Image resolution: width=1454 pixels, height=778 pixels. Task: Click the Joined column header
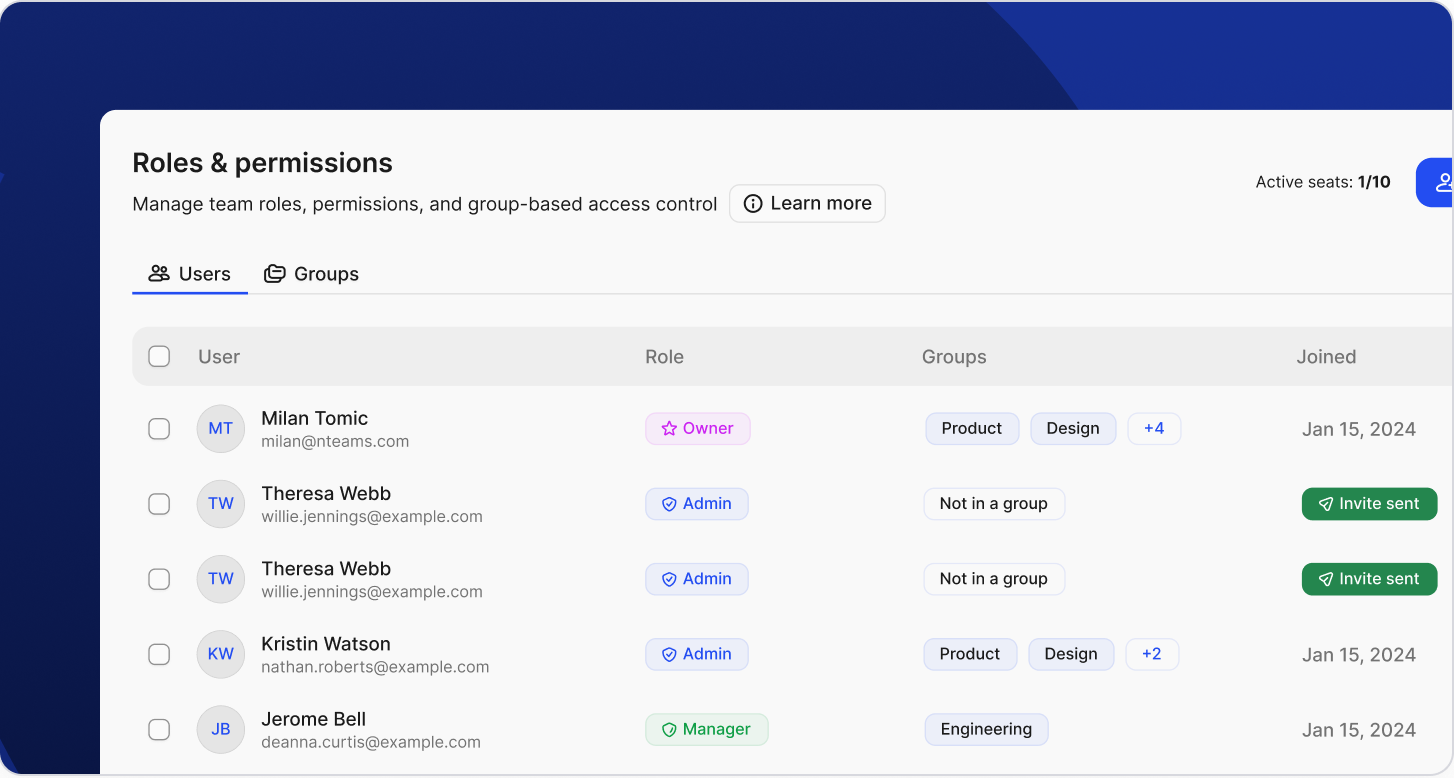pos(1326,357)
